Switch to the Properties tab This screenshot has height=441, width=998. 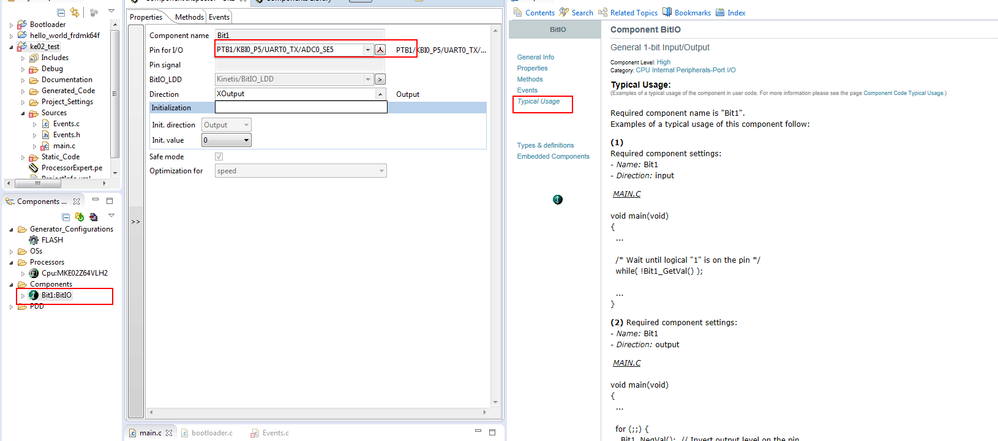click(x=146, y=17)
